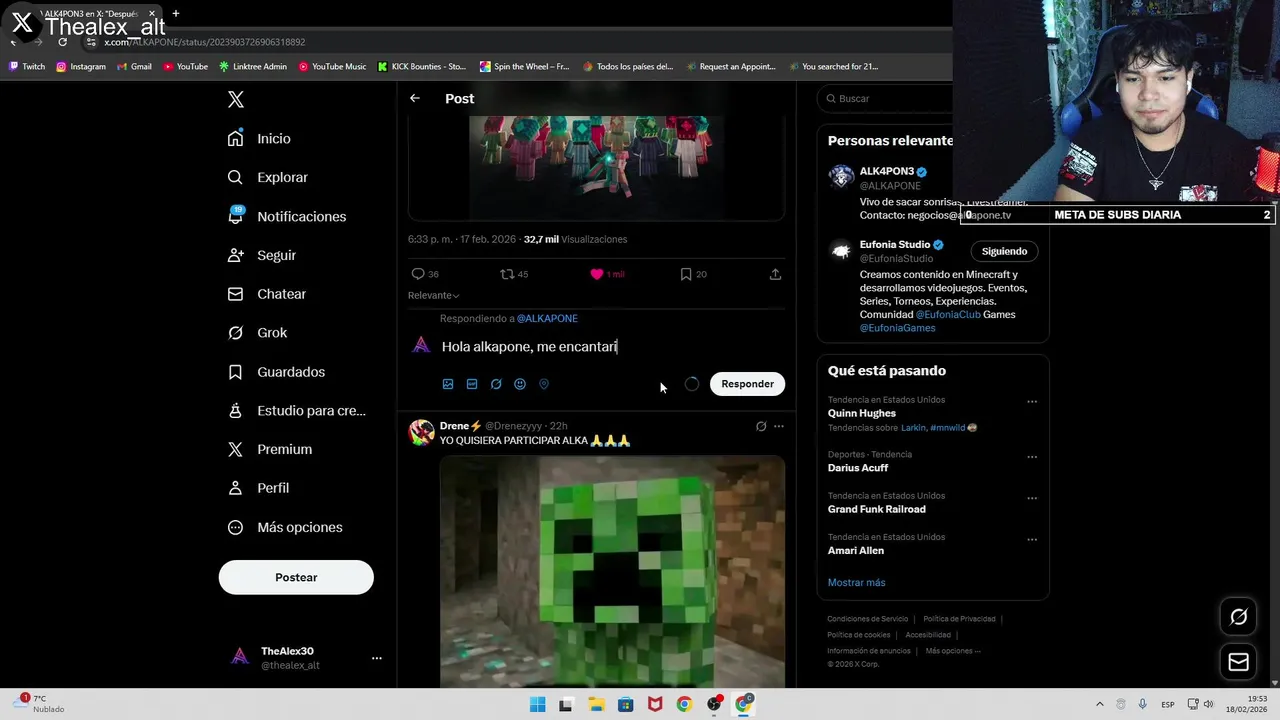Viewport: 1280px width, 720px height.
Task: Click Siguiendo button for Eufonia Studio
Action: coord(1004,251)
